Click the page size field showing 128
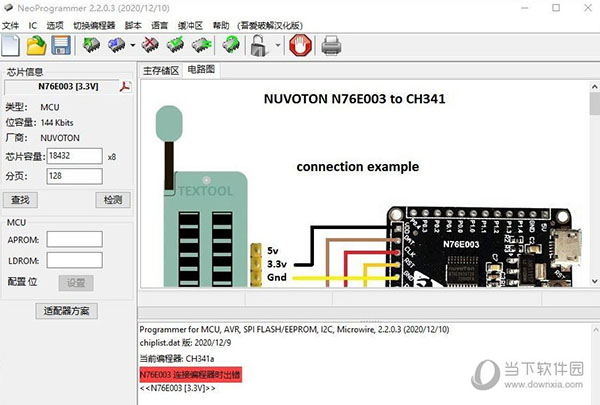The width and height of the screenshot is (600, 405). (x=75, y=176)
